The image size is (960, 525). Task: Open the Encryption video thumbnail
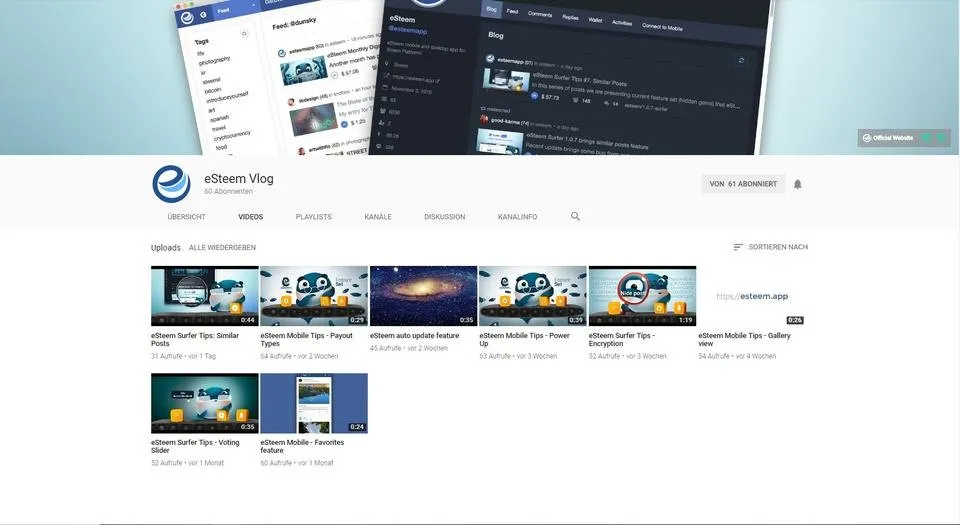(x=642, y=296)
